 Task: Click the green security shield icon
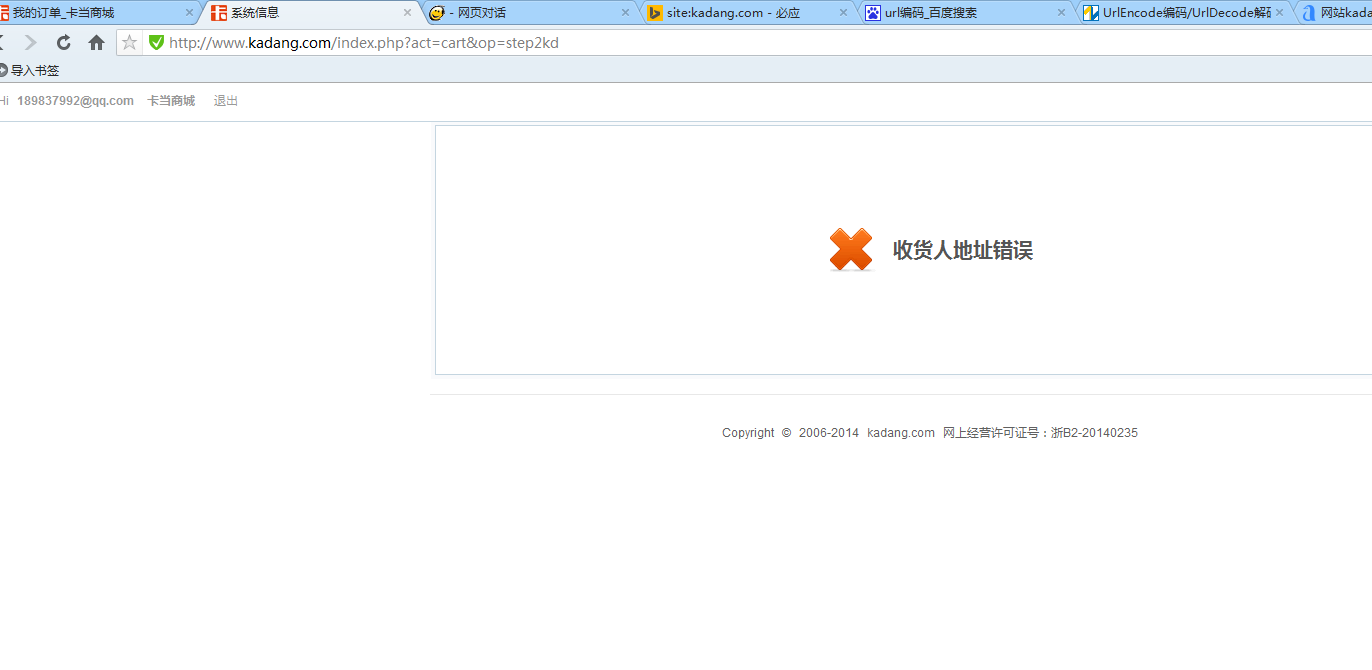[x=156, y=42]
